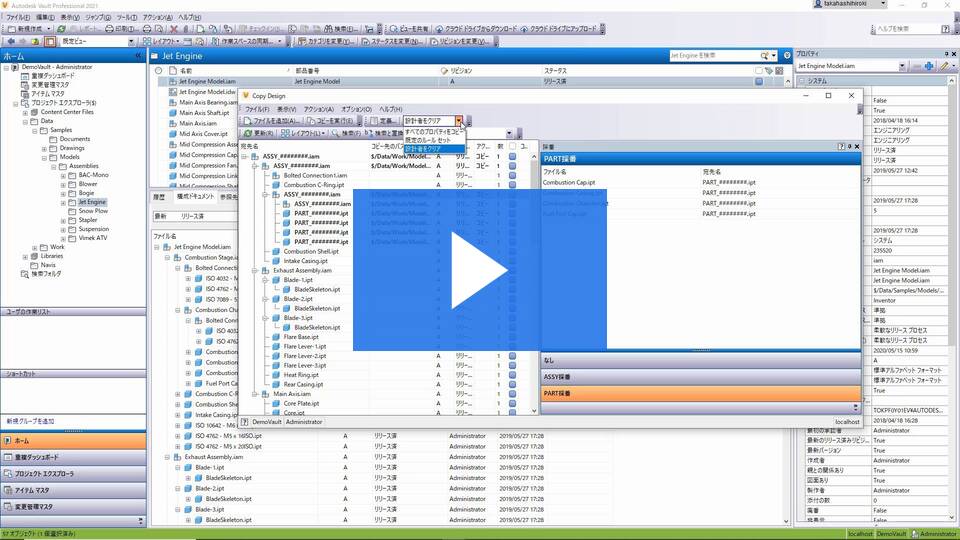Screen dimensions: 960x540
Task: Click Project Explorer (プロジェクトエクスプローラ) nav button
Action: click(x=73, y=473)
